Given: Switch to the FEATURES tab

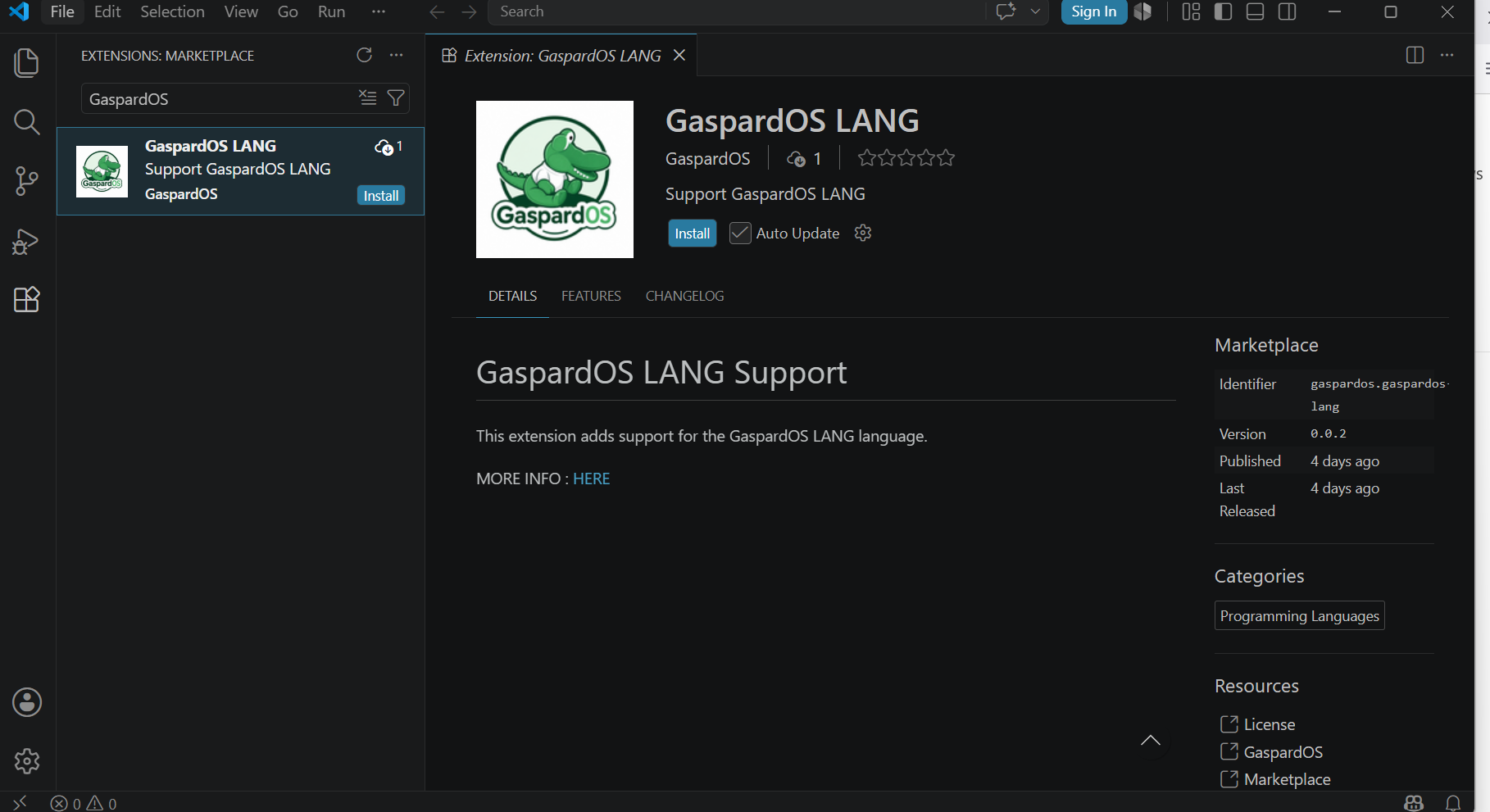Looking at the screenshot, I should coord(591,296).
